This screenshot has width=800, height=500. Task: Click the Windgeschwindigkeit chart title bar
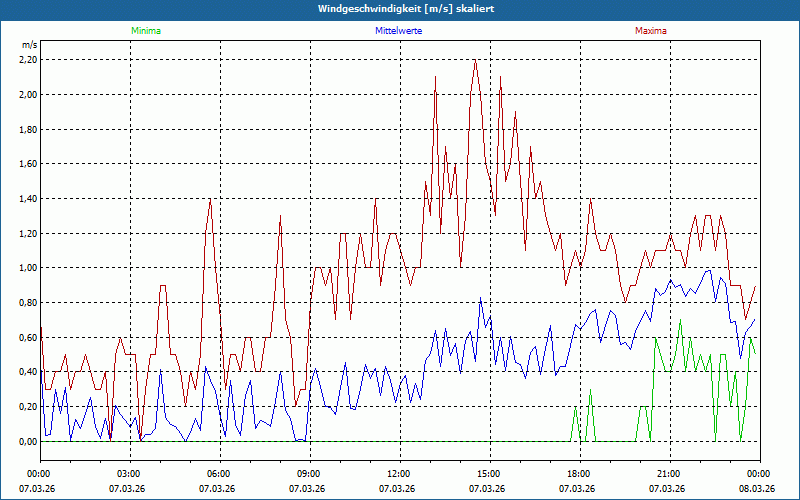coord(400,9)
